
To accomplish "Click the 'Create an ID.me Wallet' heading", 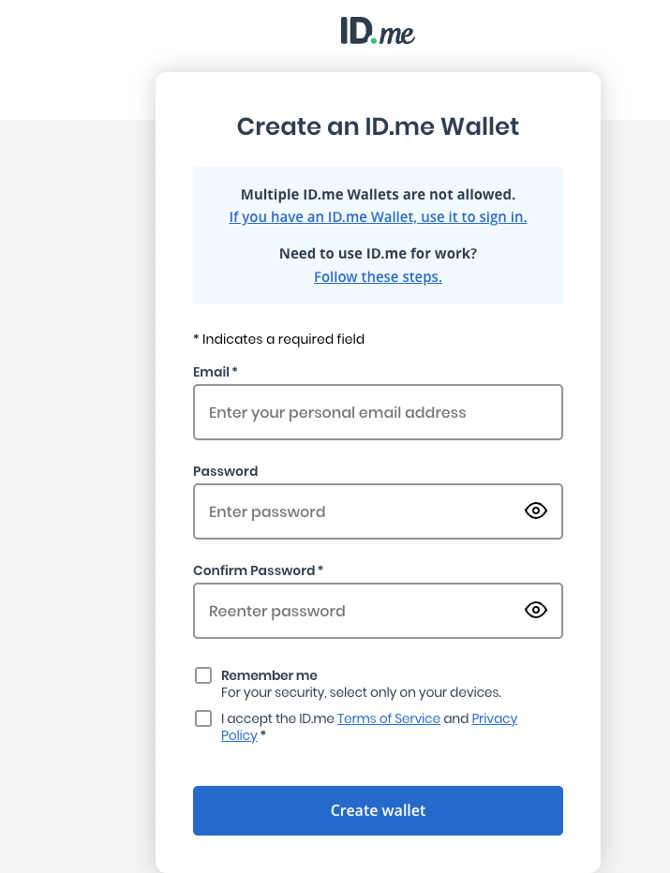I will [x=377, y=127].
